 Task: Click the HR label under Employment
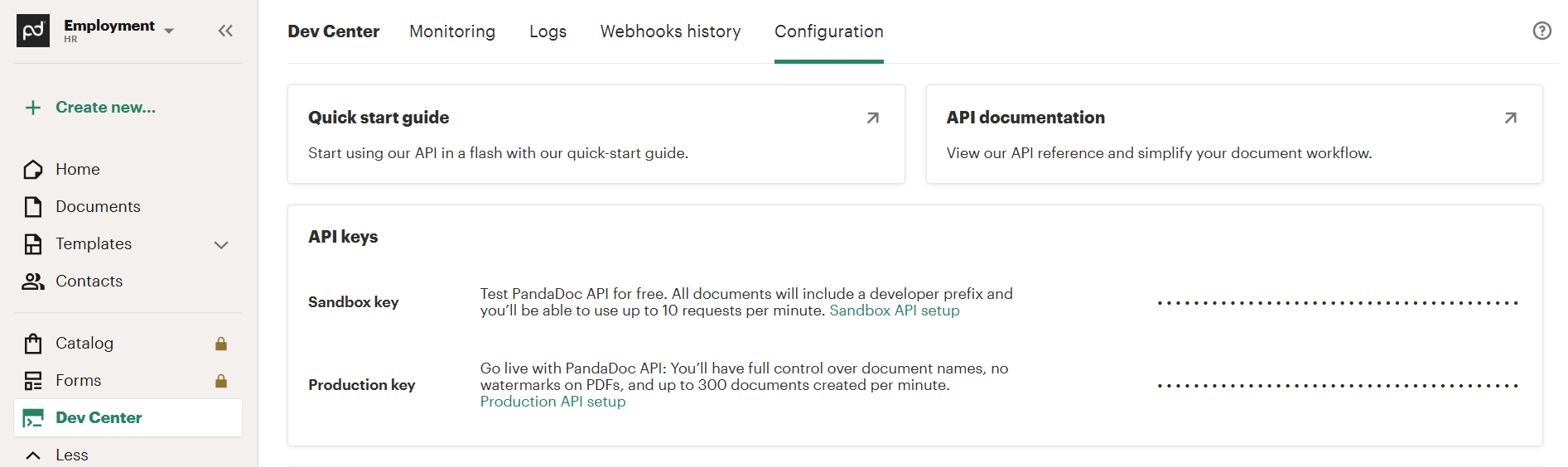70,39
